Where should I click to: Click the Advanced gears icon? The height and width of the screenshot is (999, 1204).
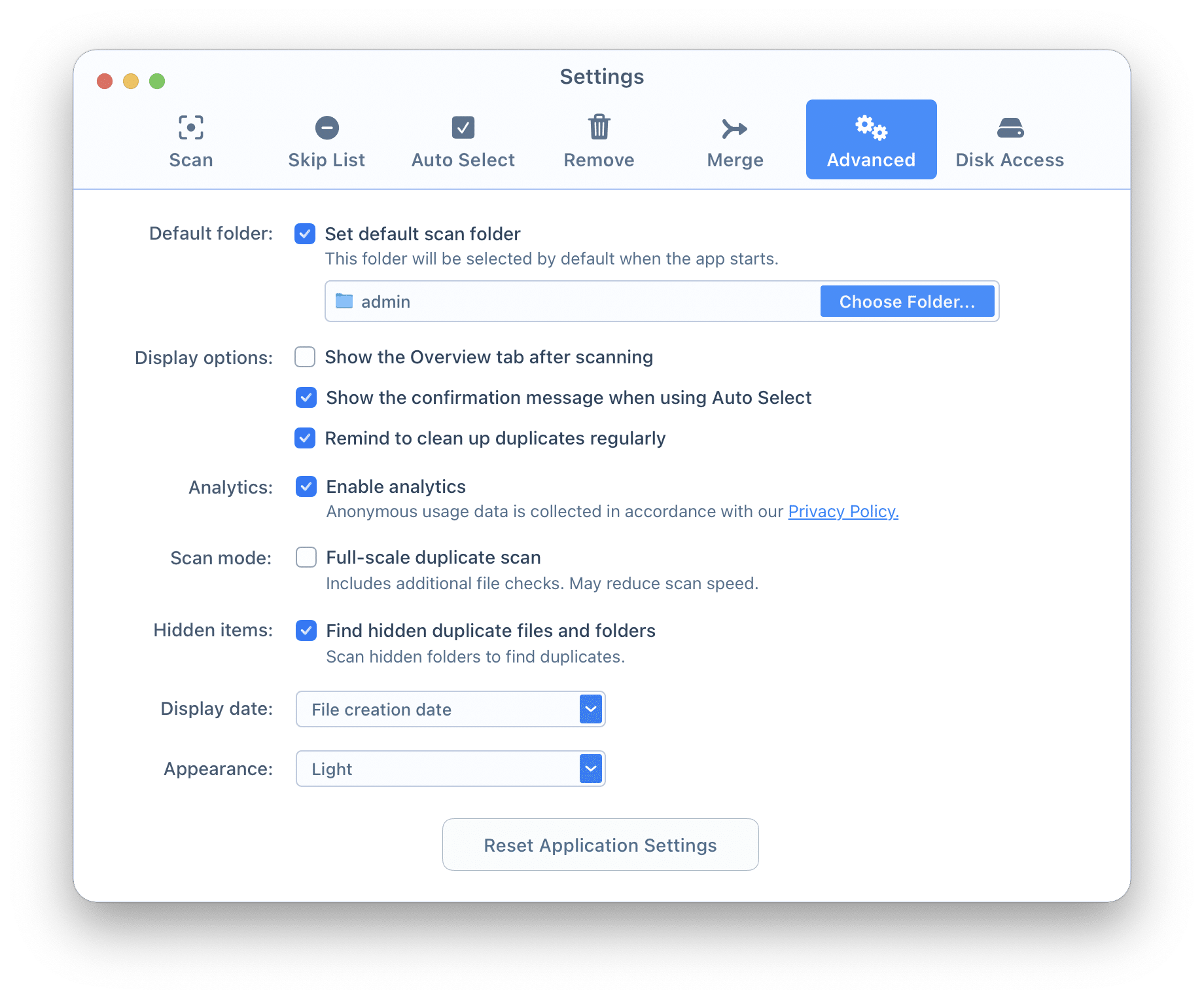[871, 128]
